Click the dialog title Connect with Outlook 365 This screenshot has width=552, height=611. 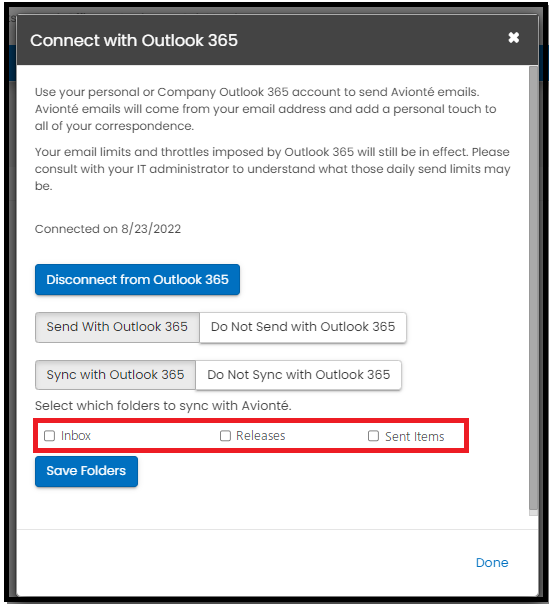pyautogui.click(x=134, y=41)
